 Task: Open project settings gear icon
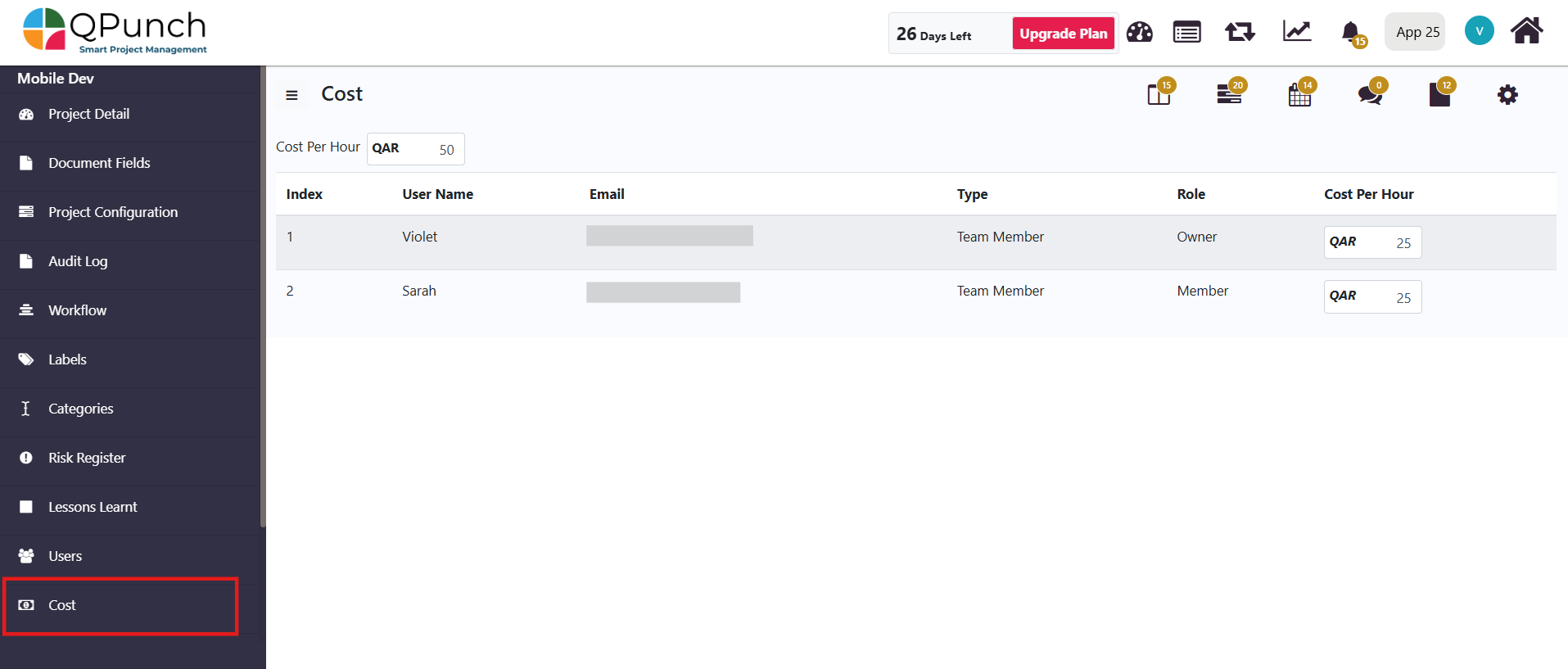tap(1507, 95)
